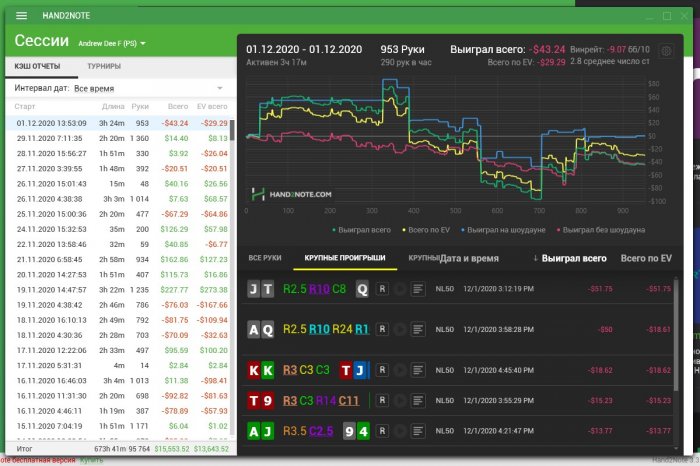Click the R icon in JT hand row
The height and width of the screenshot is (466, 700).
click(382, 289)
